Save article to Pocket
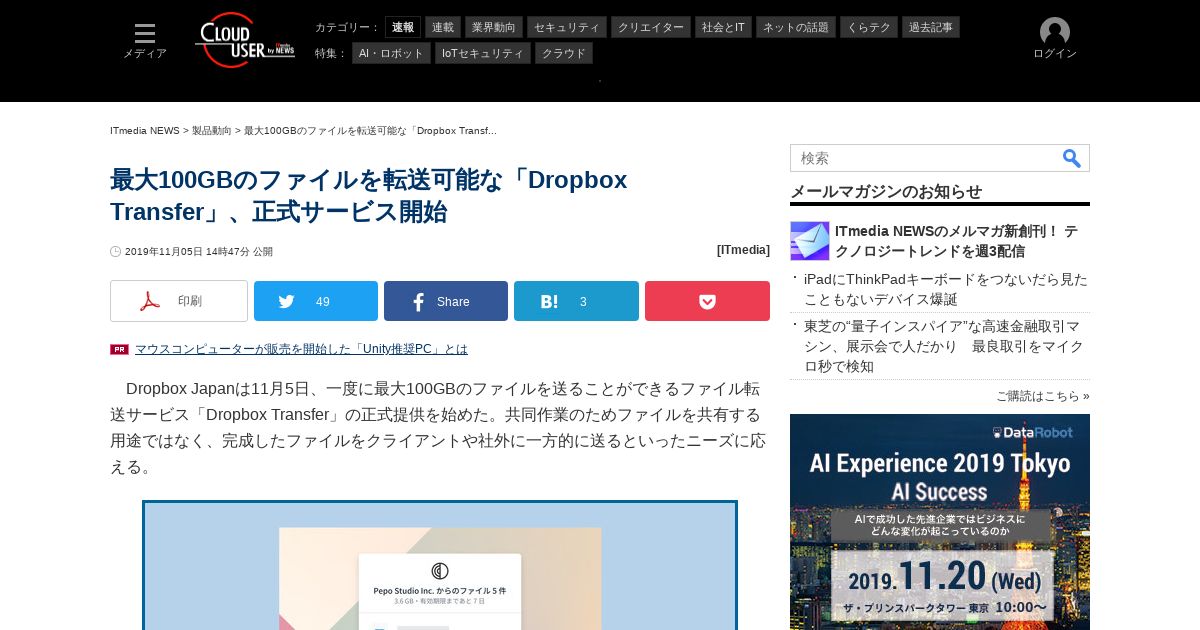The image size is (1200, 630). 707,301
